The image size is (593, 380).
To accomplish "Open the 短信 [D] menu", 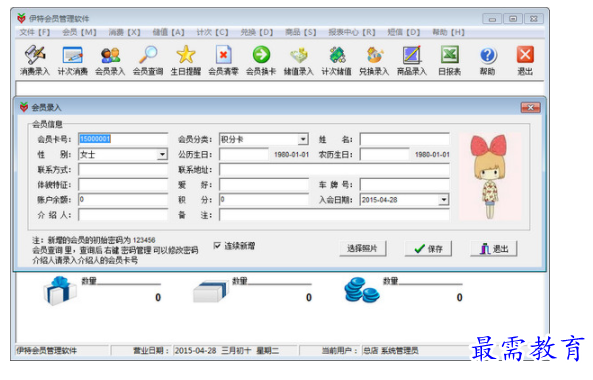I will click(404, 32).
